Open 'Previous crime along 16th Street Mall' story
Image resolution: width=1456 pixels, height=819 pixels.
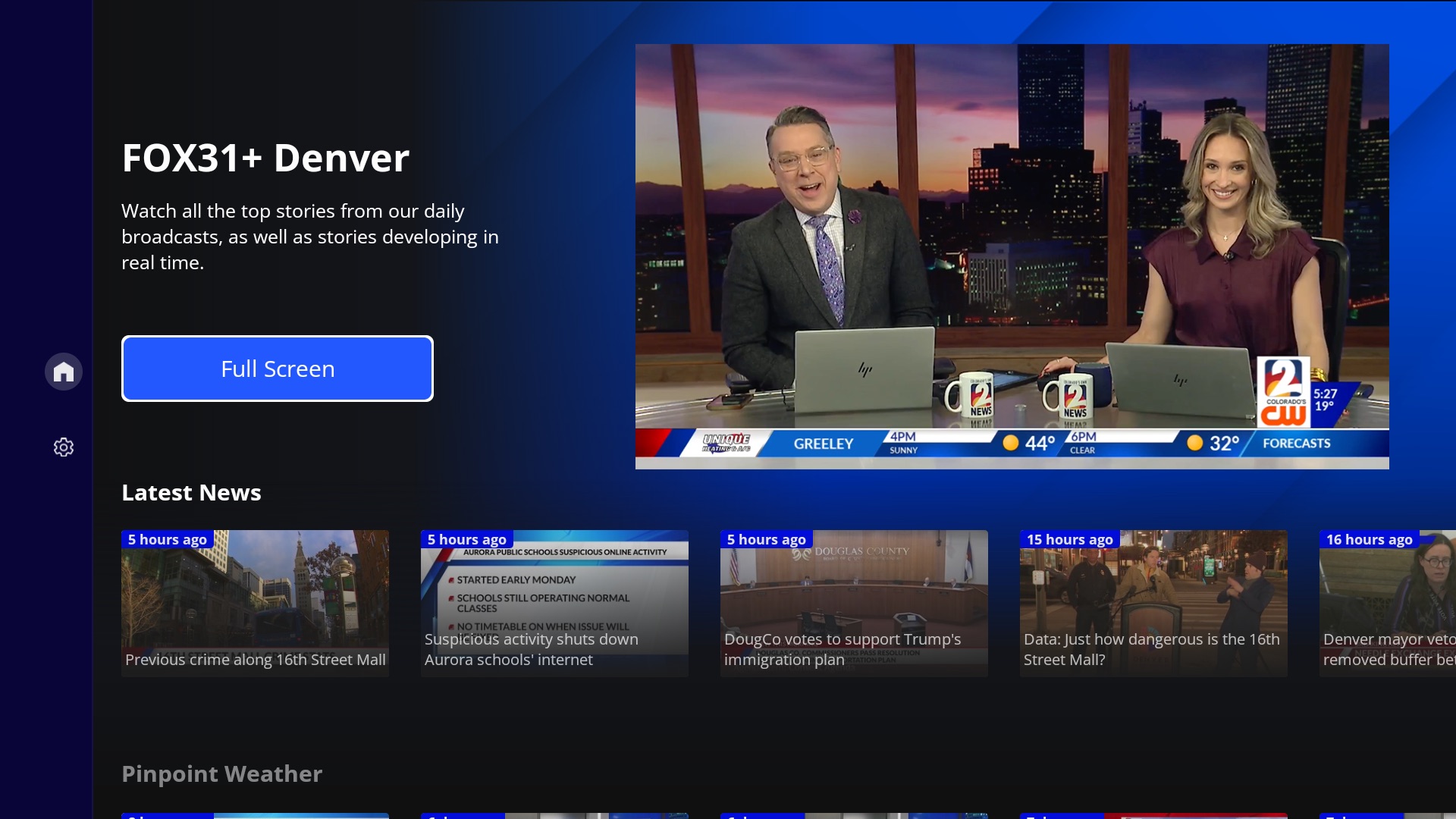coord(255,604)
